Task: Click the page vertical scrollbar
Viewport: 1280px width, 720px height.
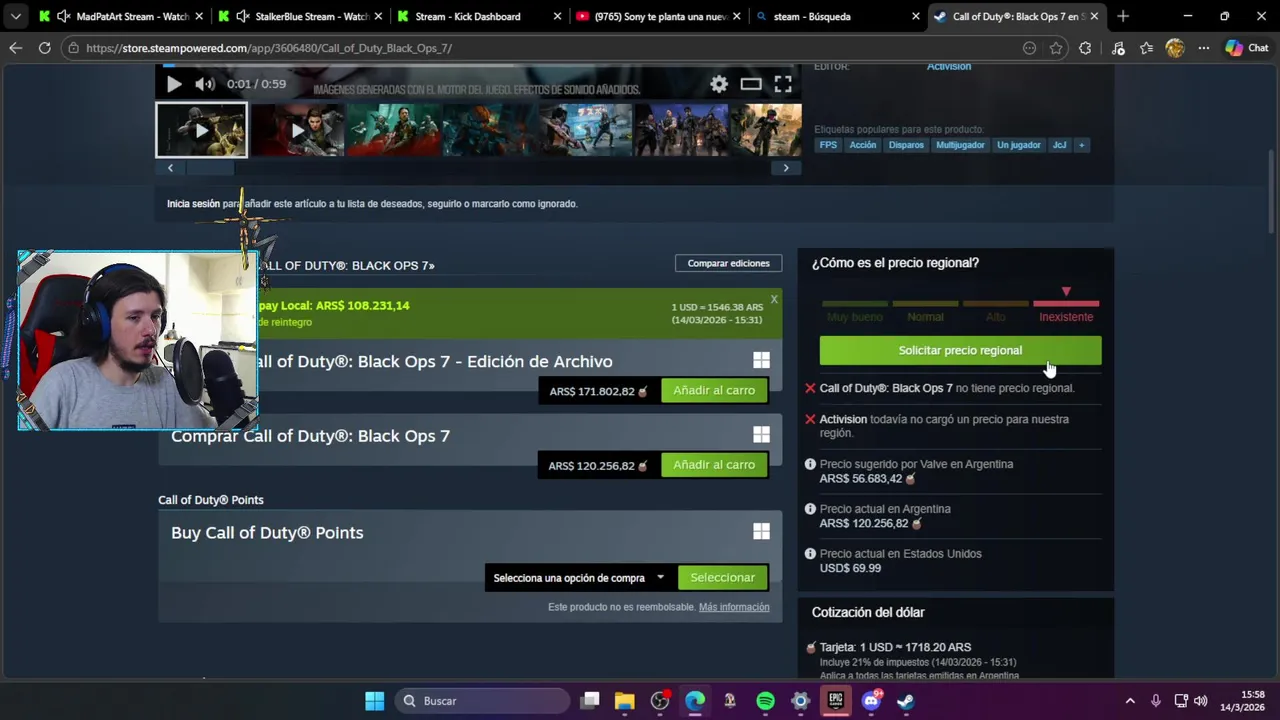Action: pos(1272,190)
